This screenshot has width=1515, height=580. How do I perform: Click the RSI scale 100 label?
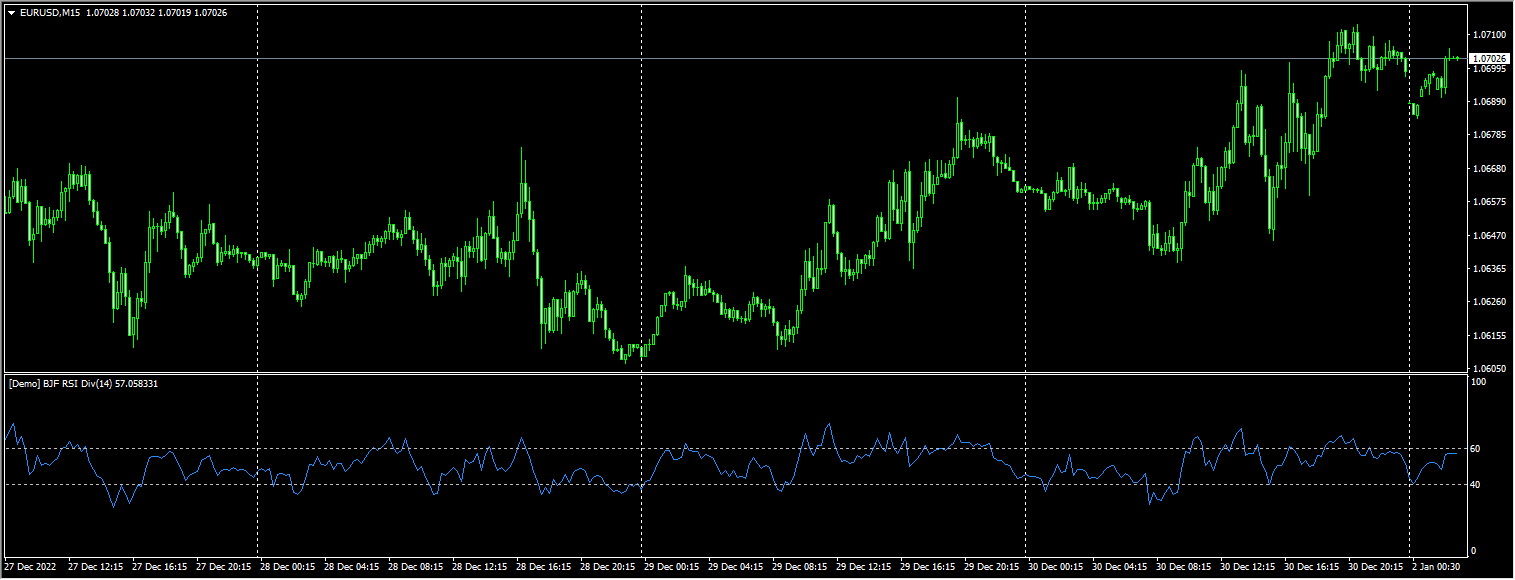(x=1479, y=382)
